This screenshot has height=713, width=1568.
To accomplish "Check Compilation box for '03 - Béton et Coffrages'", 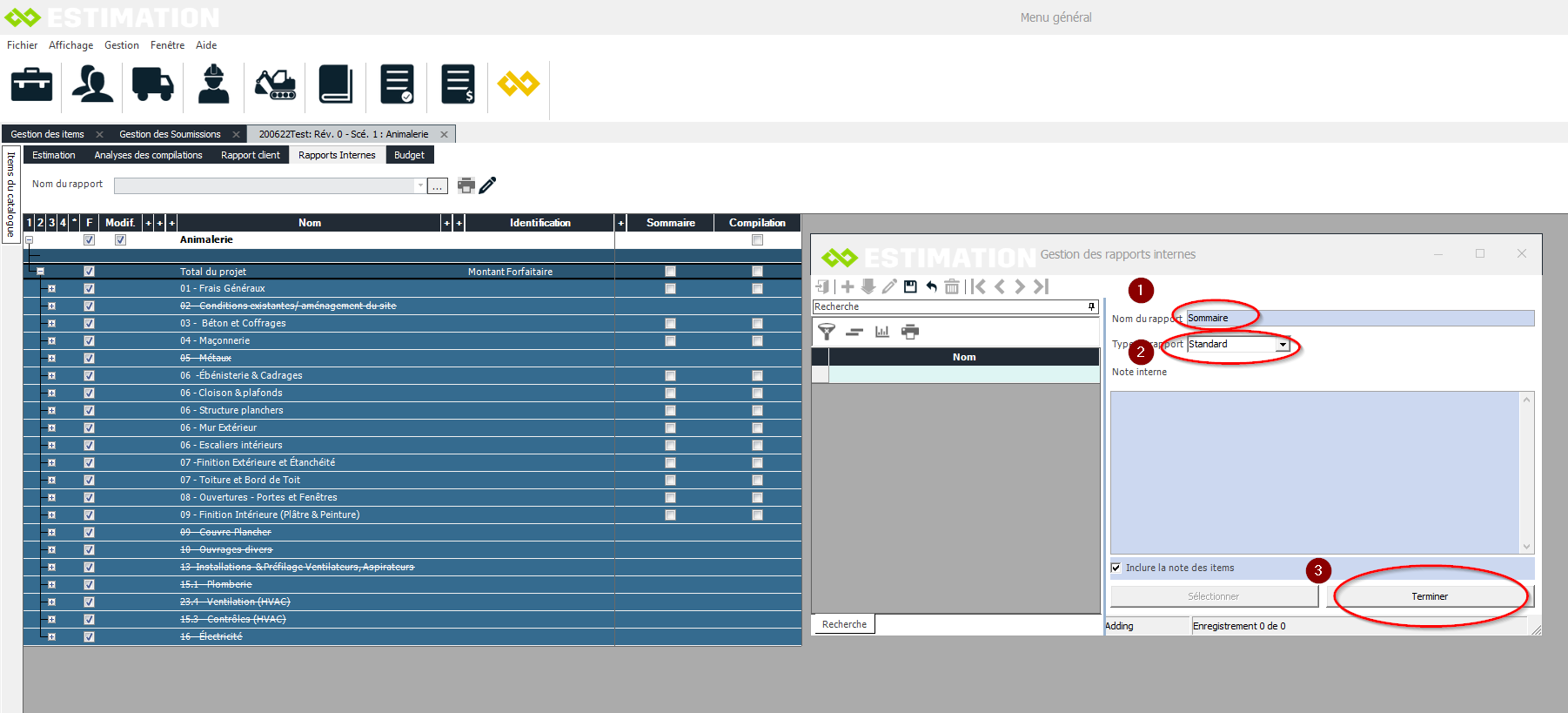I will coord(757,323).
